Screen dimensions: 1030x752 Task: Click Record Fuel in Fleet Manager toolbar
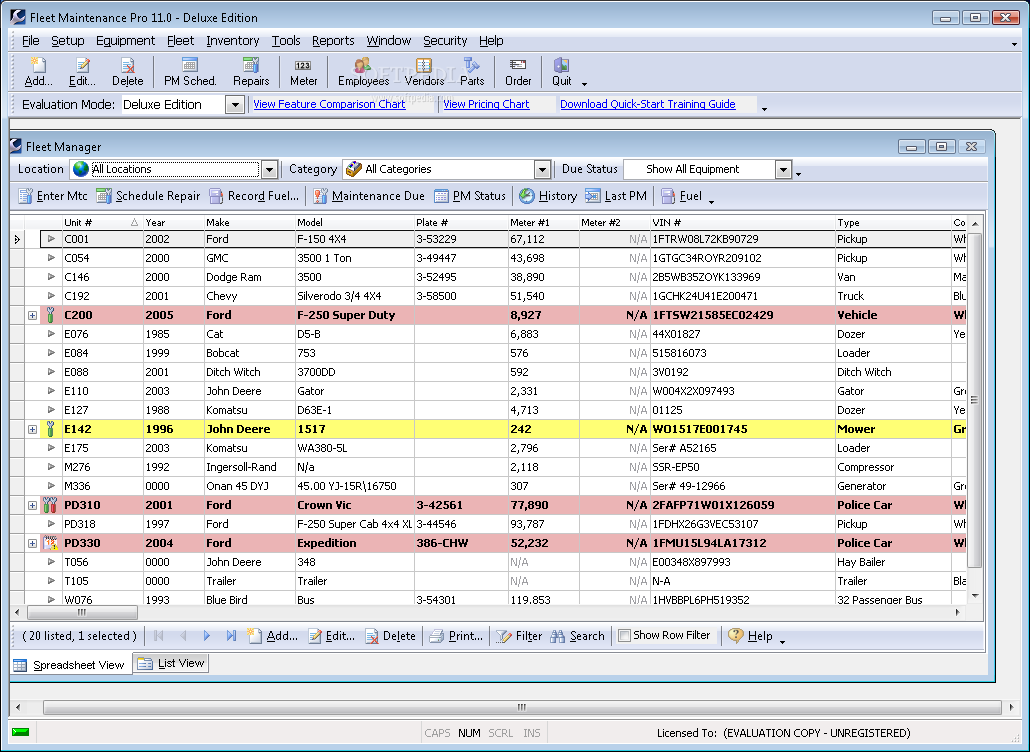[254, 196]
